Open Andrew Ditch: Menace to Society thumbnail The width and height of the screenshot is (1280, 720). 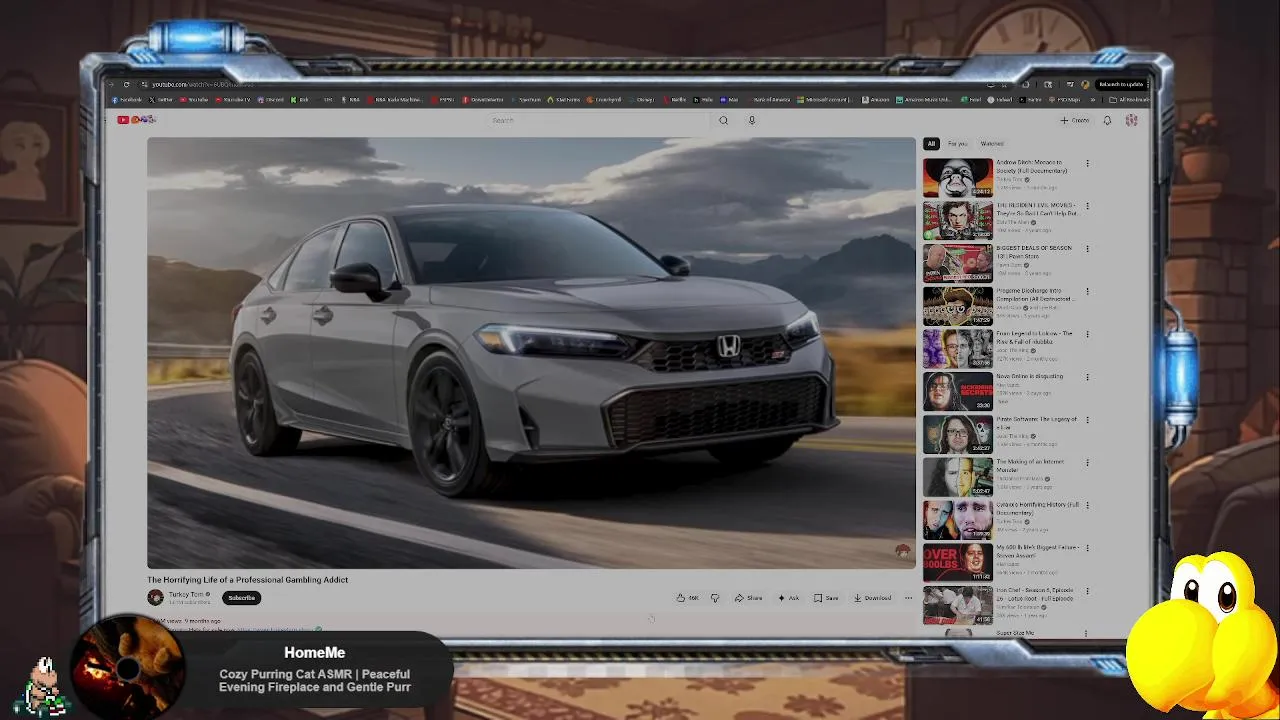click(x=958, y=177)
